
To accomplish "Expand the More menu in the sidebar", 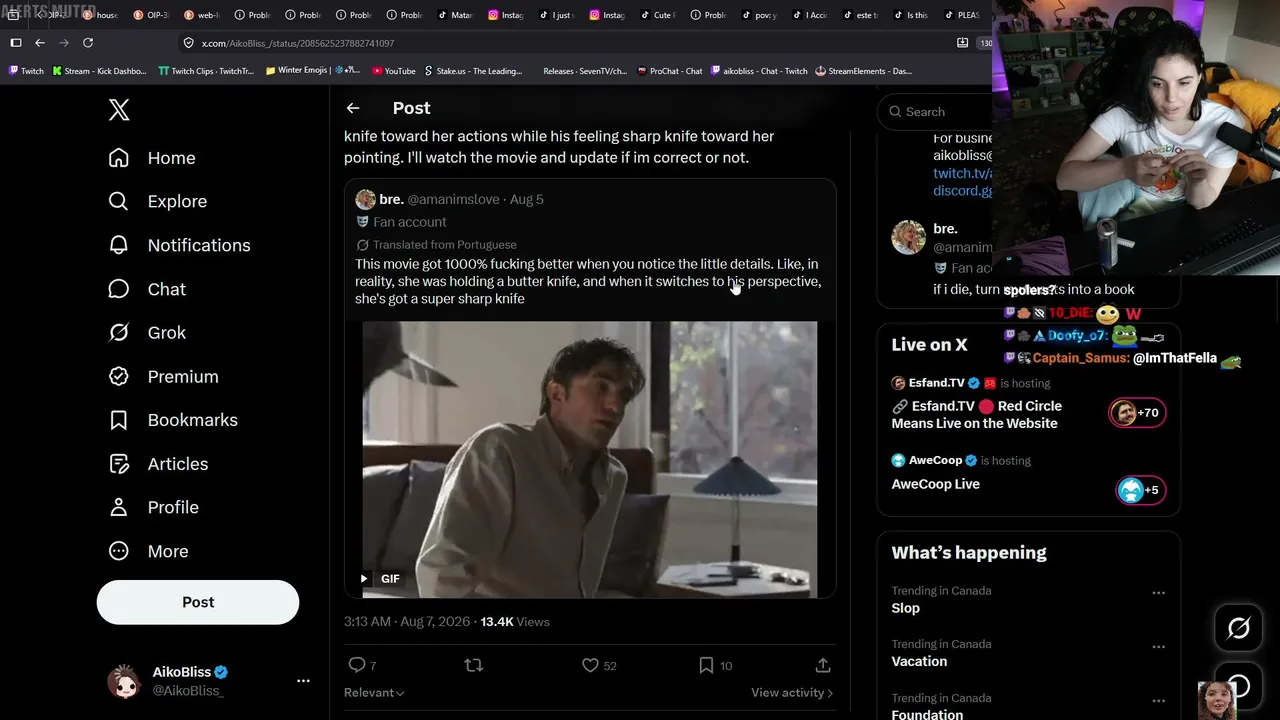I will 148,551.
